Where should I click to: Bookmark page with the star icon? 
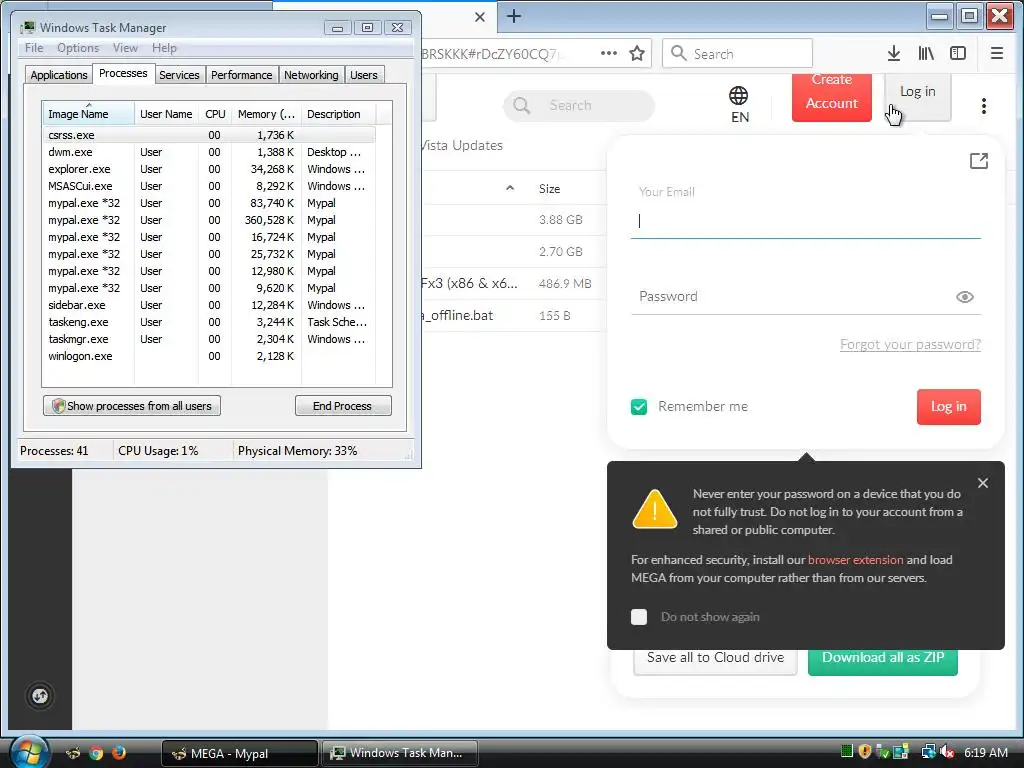coord(637,54)
